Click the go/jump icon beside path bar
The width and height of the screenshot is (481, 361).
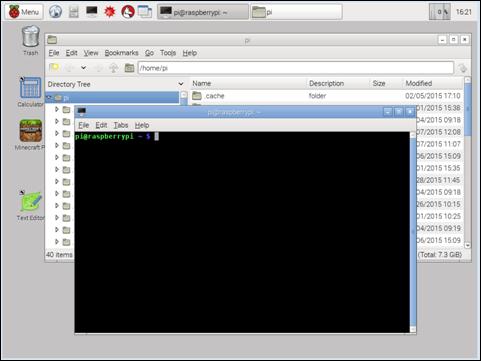pyautogui.click(x=462, y=68)
